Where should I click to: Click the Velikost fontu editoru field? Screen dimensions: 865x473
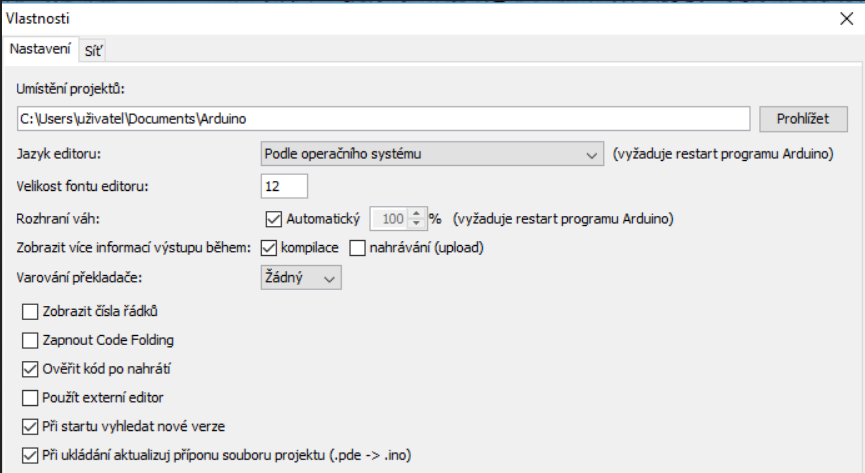point(284,186)
